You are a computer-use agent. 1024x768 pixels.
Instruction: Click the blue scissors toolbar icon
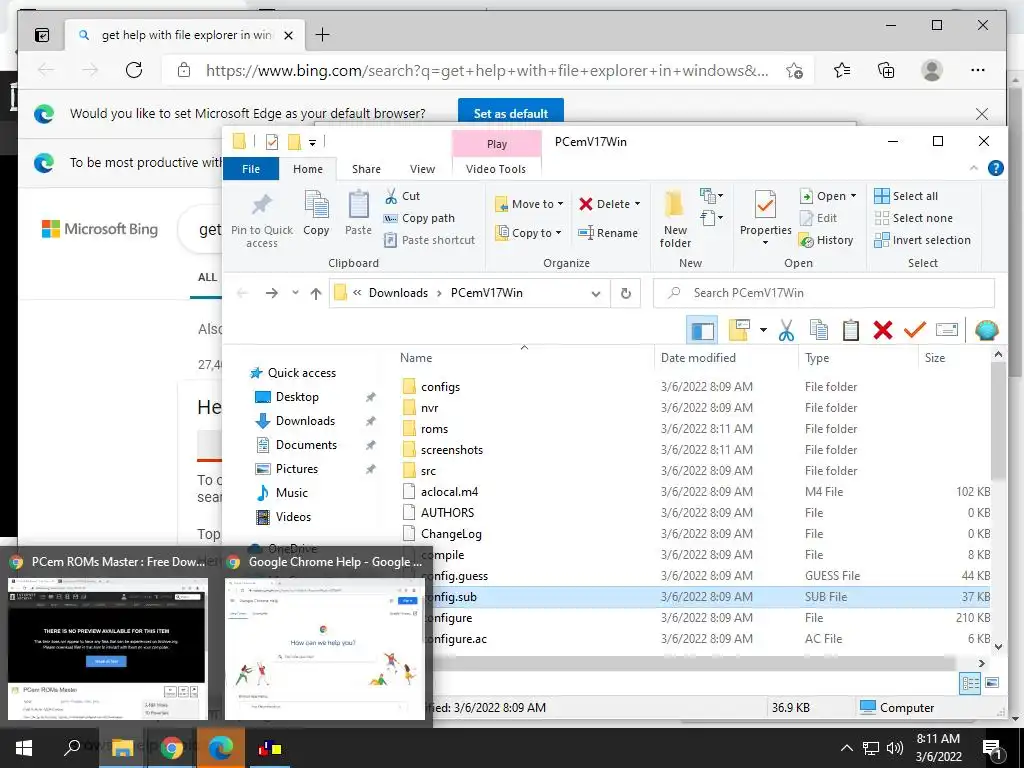click(x=786, y=330)
